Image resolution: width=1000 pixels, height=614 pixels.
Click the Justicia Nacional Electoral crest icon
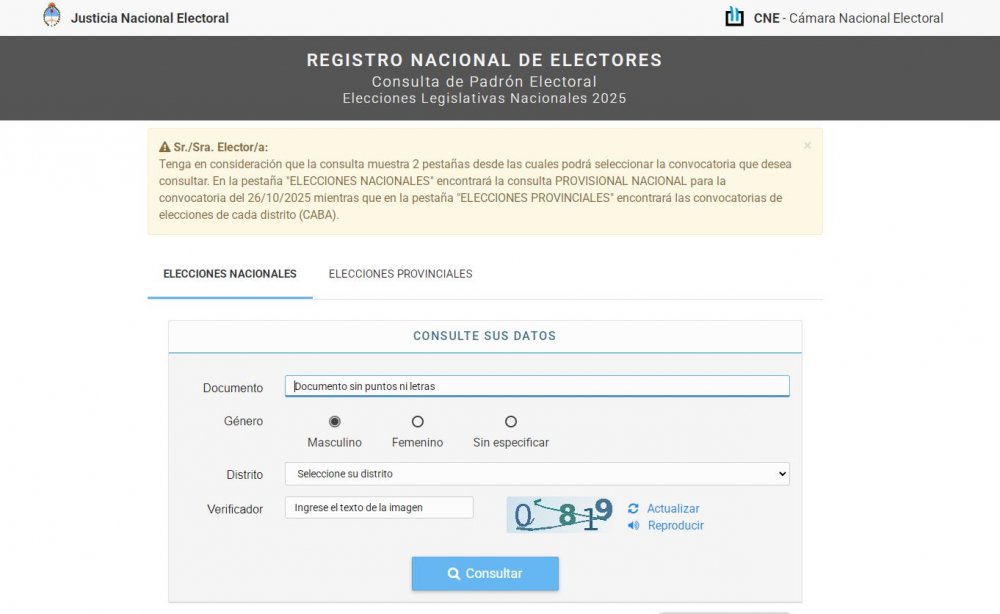[x=52, y=15]
